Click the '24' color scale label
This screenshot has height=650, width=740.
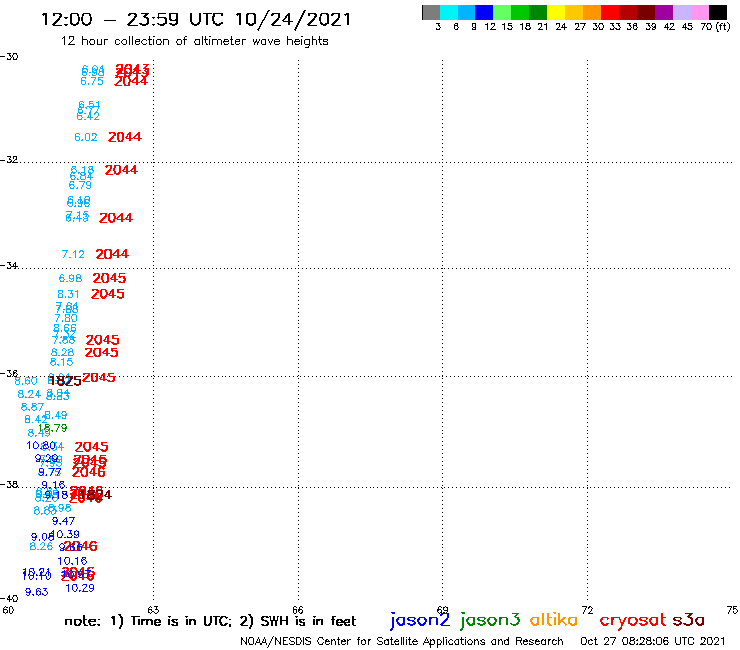click(x=561, y=27)
